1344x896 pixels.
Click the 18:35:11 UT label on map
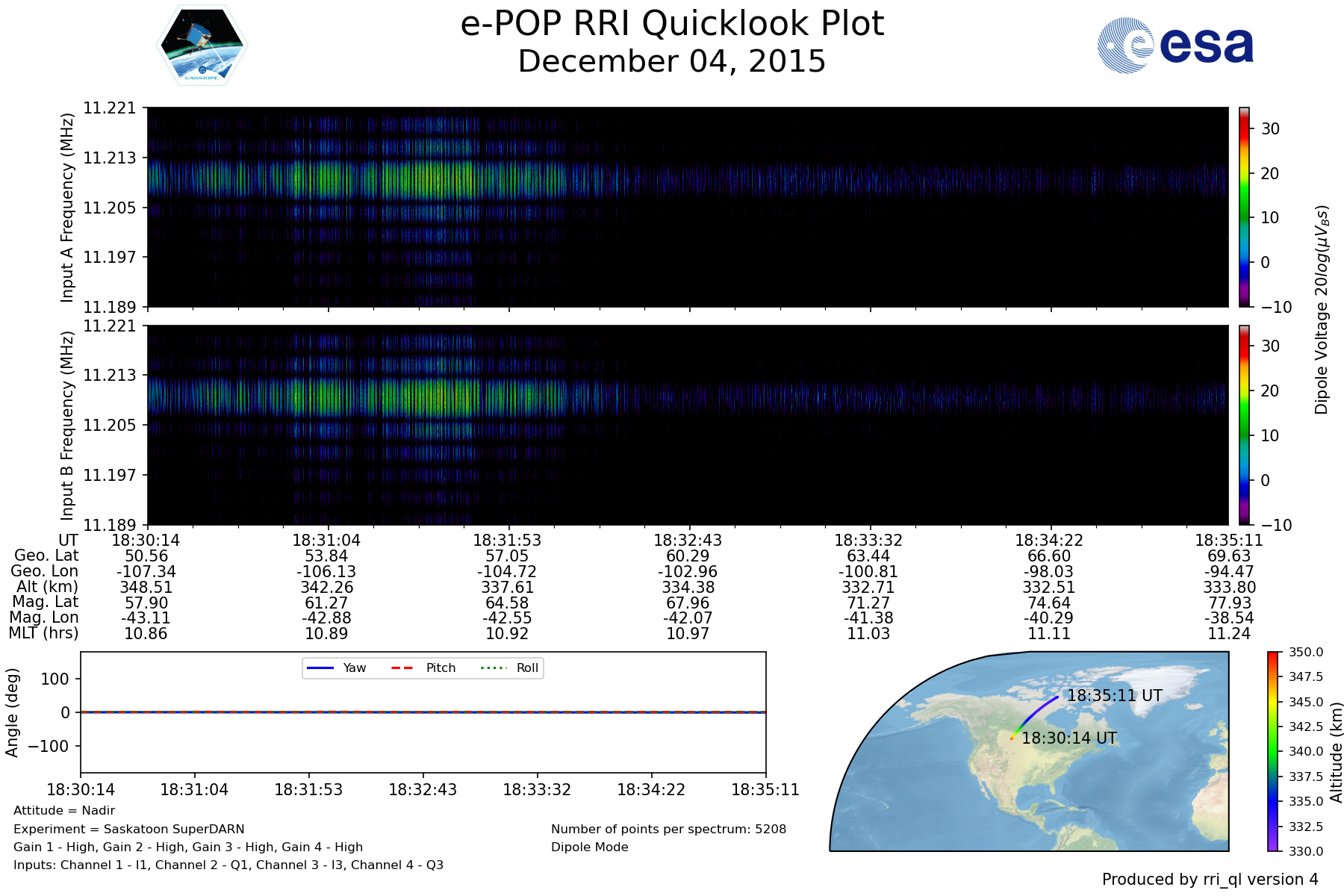pos(1114,696)
